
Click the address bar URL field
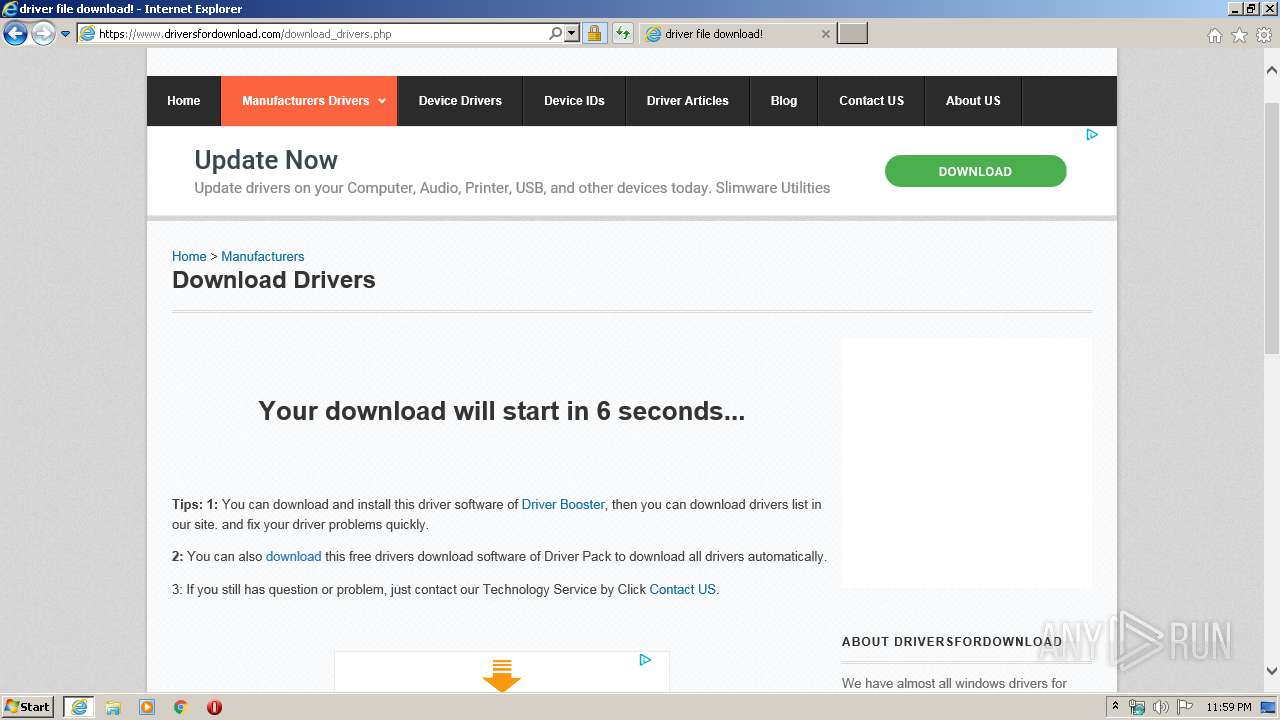[x=312, y=33]
